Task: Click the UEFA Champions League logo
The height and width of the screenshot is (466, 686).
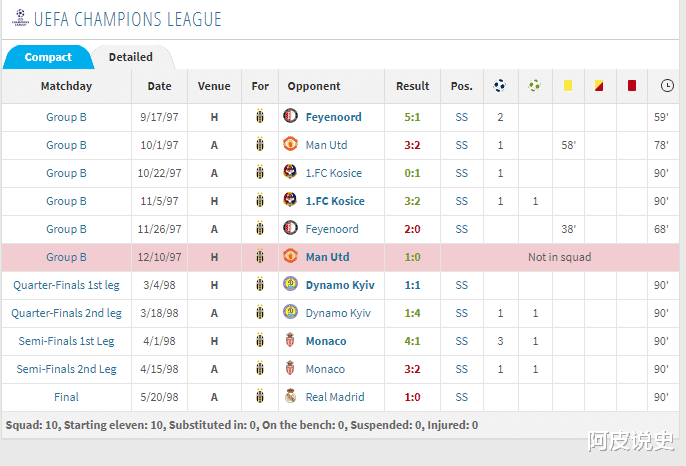Action: (20, 18)
